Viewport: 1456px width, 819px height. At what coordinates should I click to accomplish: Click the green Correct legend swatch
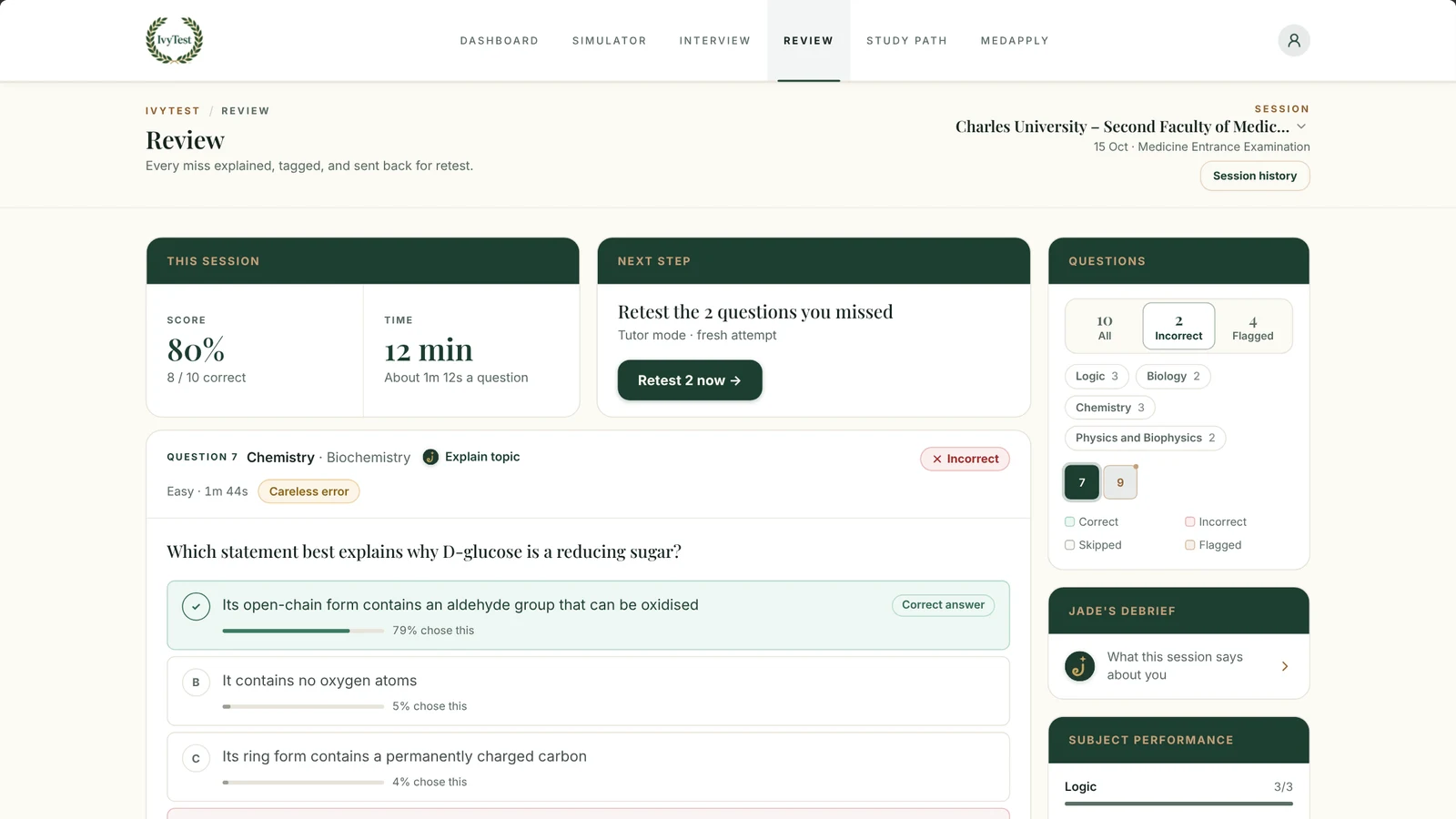pos(1070,521)
